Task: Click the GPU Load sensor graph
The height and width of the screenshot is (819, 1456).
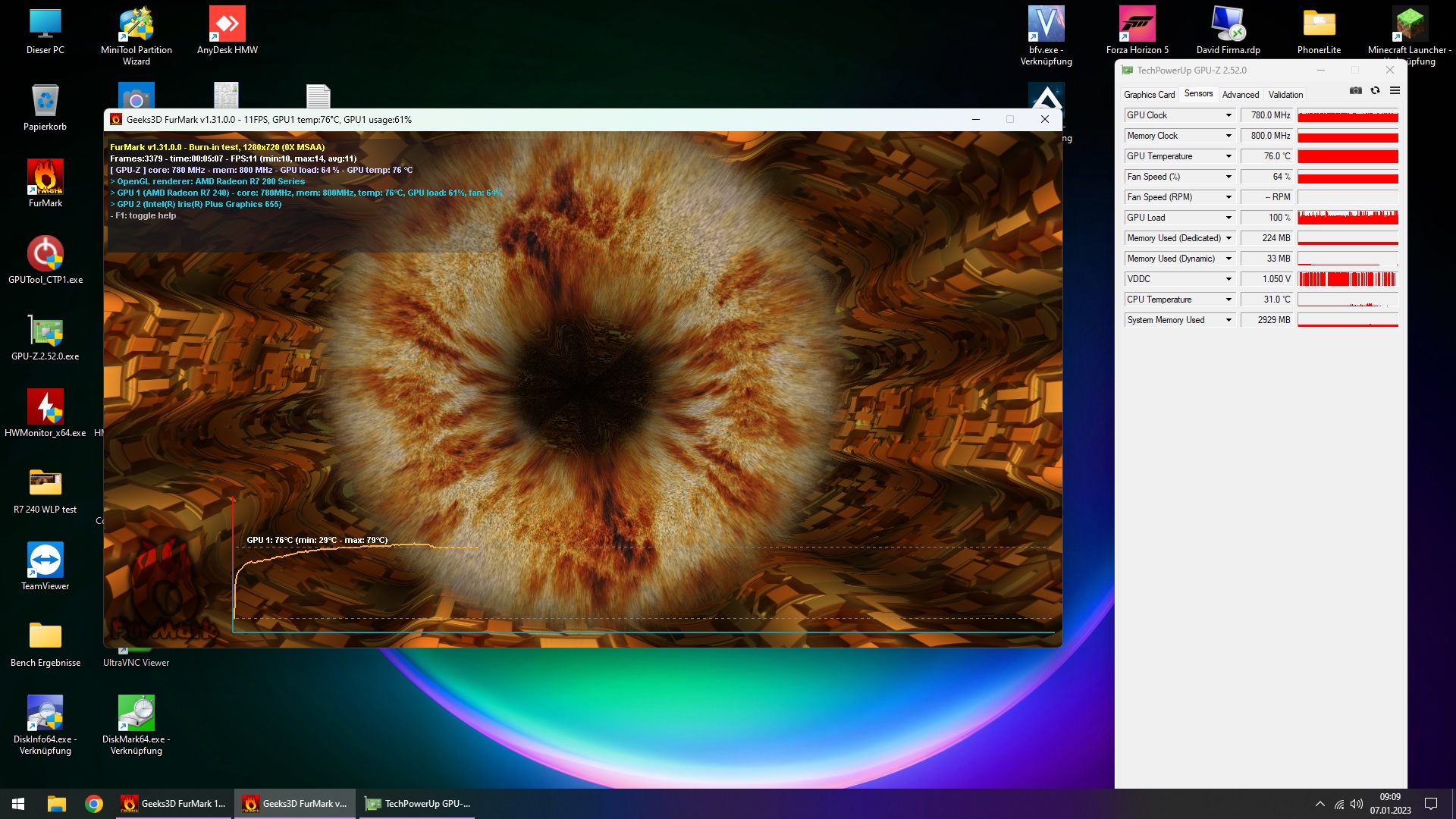Action: pos(1348,218)
